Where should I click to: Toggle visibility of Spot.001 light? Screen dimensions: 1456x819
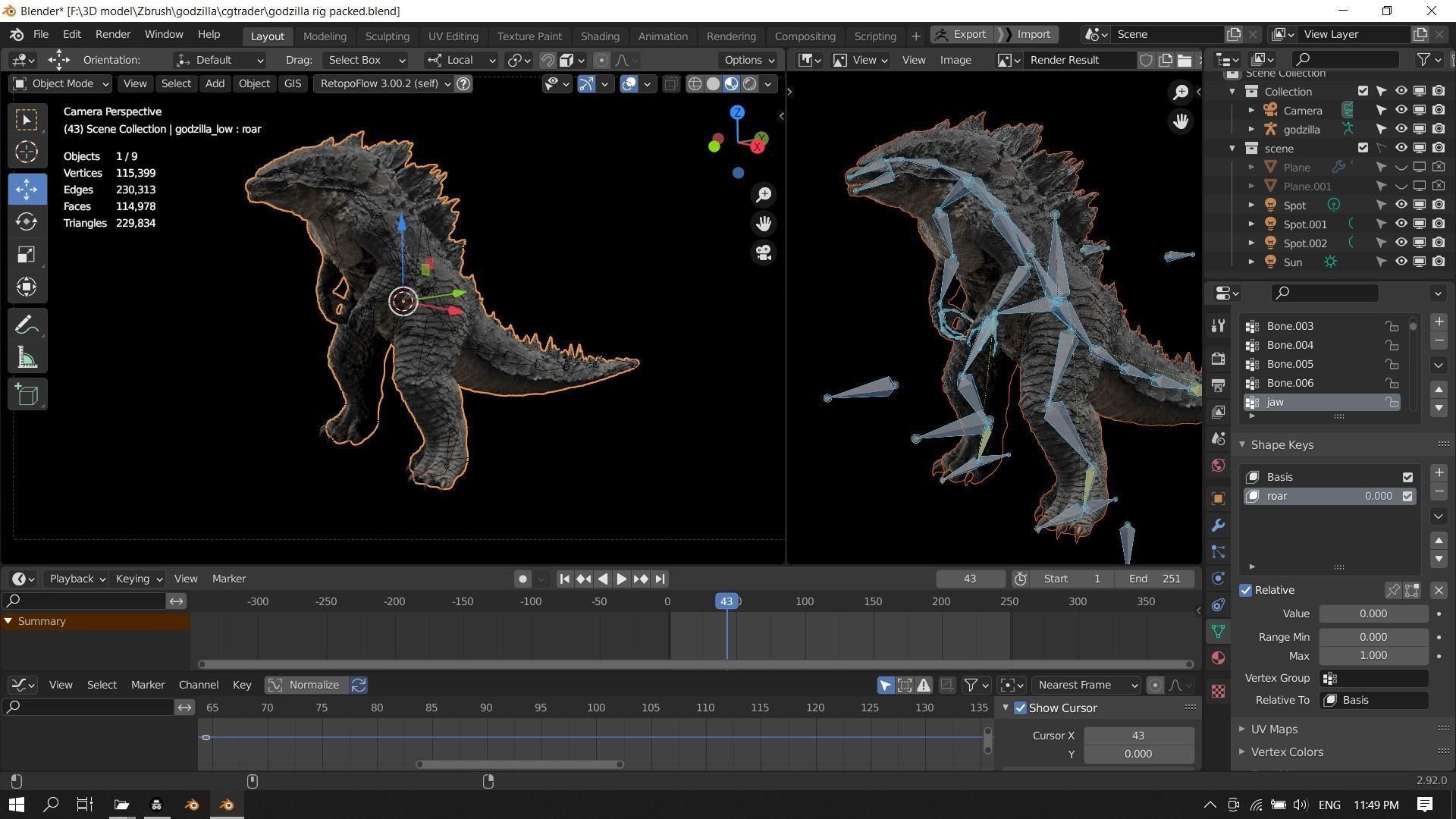click(1401, 224)
